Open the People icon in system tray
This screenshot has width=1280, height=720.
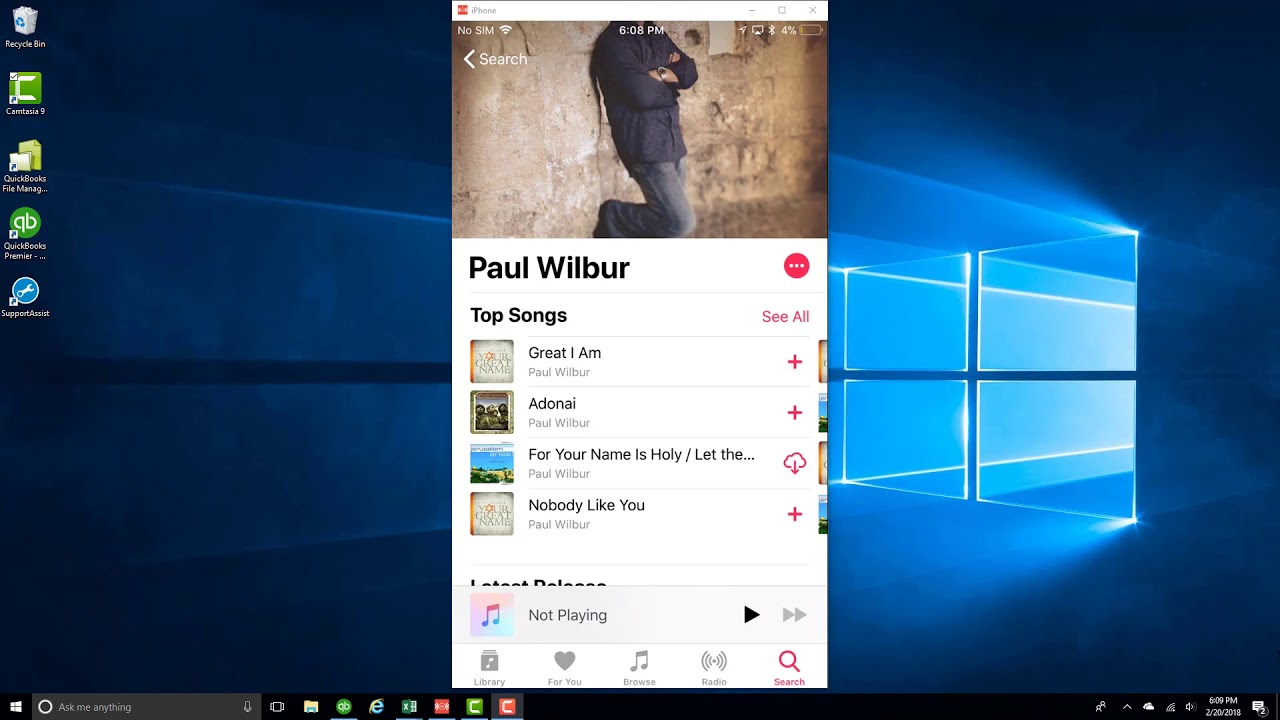tap(1101, 706)
